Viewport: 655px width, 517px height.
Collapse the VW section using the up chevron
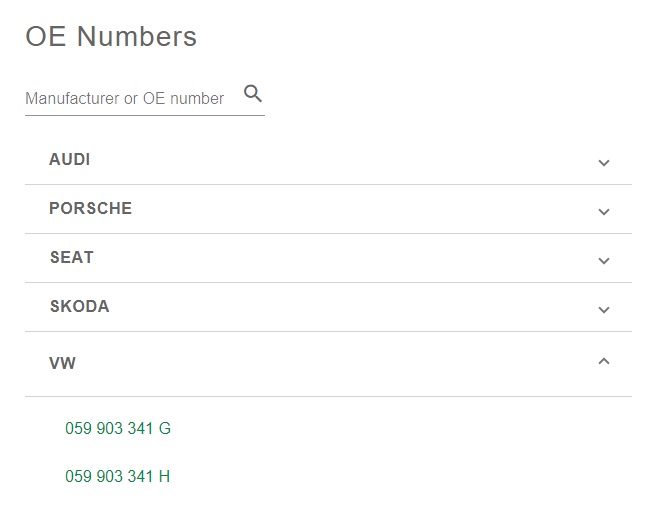pyautogui.click(x=604, y=361)
